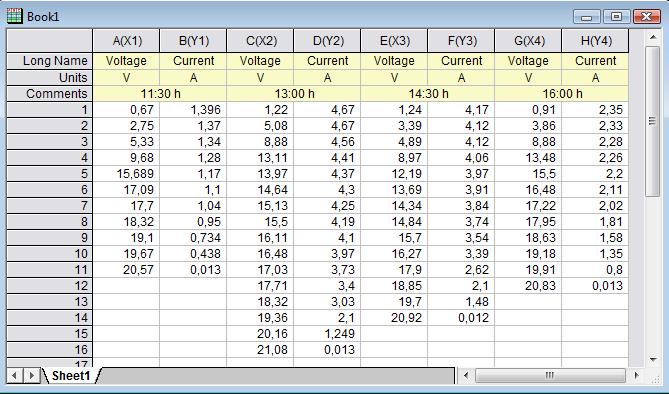Select cell with value 2,35

tap(595, 110)
